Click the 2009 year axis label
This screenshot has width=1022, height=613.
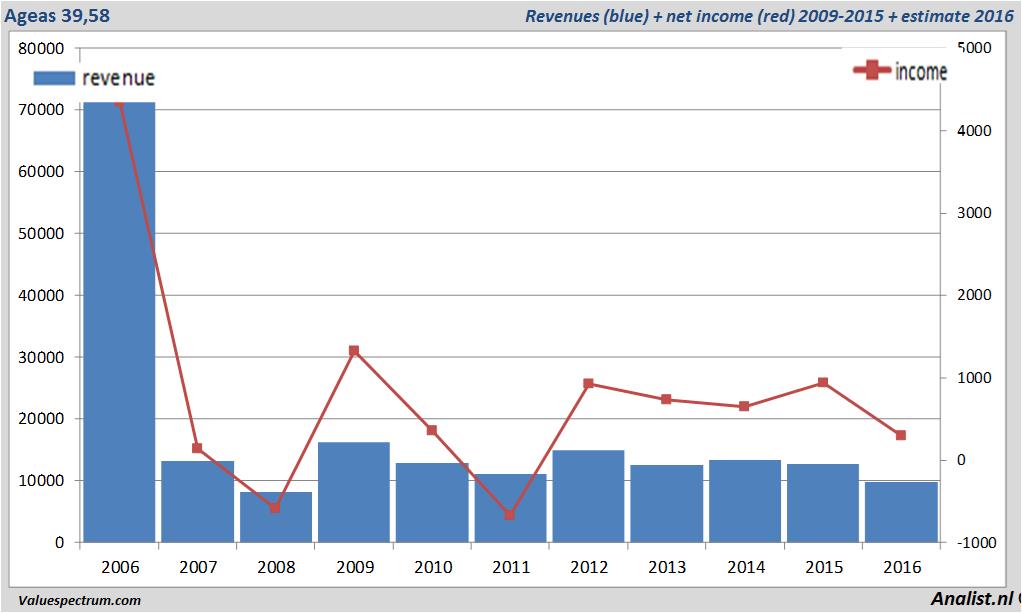click(355, 567)
